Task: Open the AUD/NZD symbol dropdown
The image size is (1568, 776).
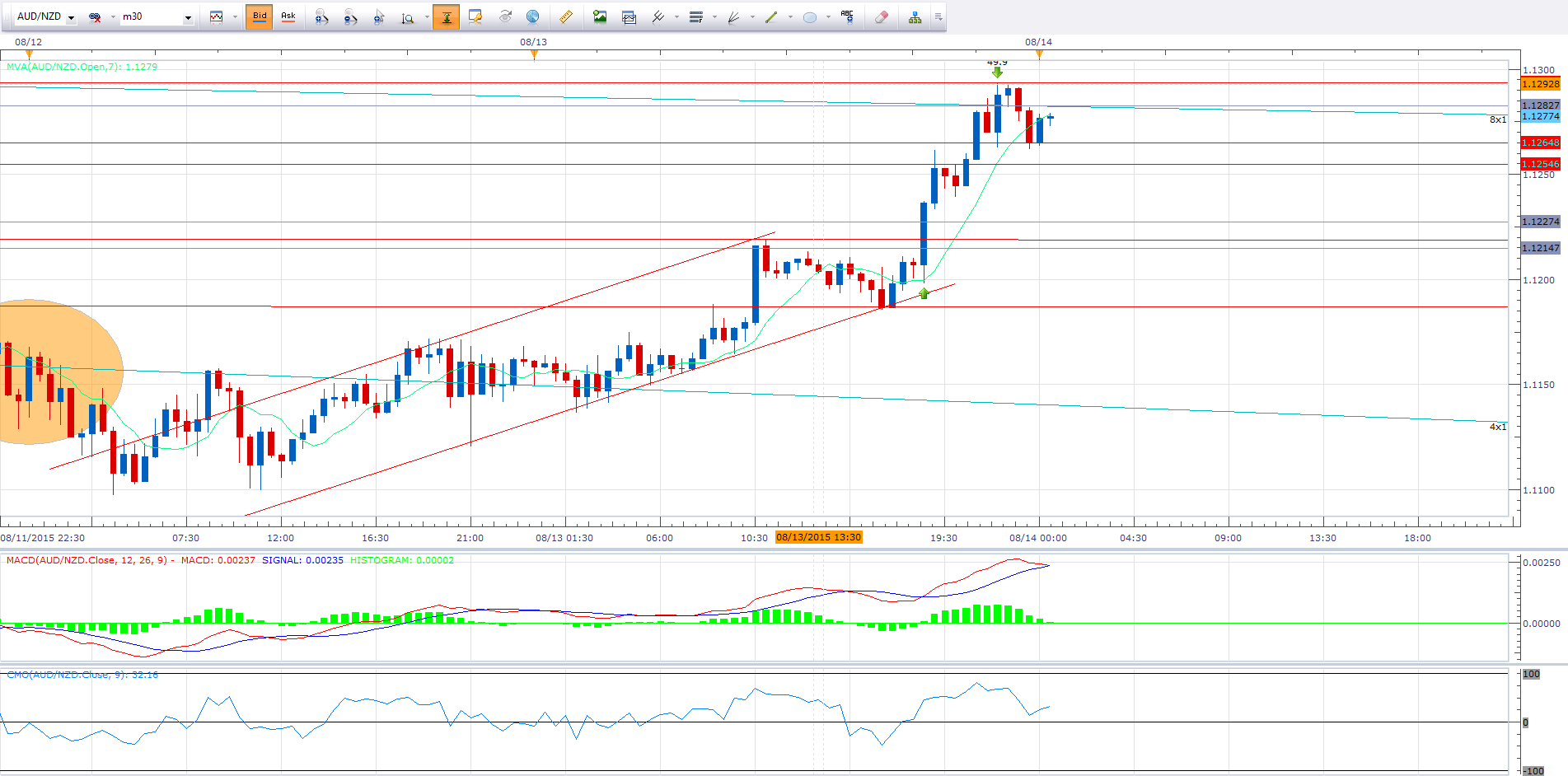Action: (71, 17)
